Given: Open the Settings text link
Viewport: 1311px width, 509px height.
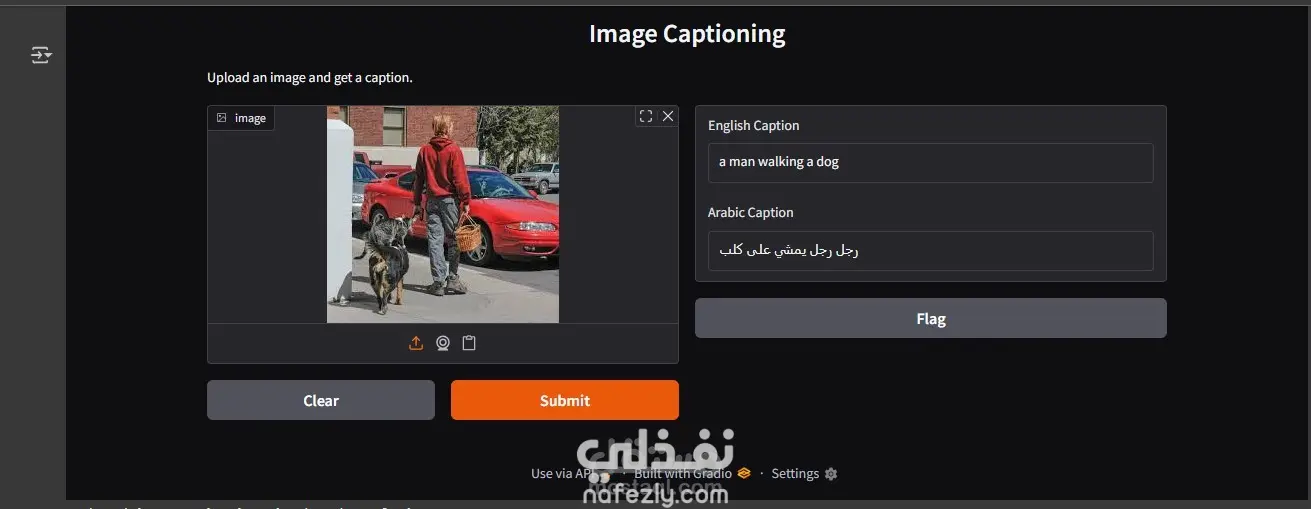Looking at the screenshot, I should tap(795, 474).
